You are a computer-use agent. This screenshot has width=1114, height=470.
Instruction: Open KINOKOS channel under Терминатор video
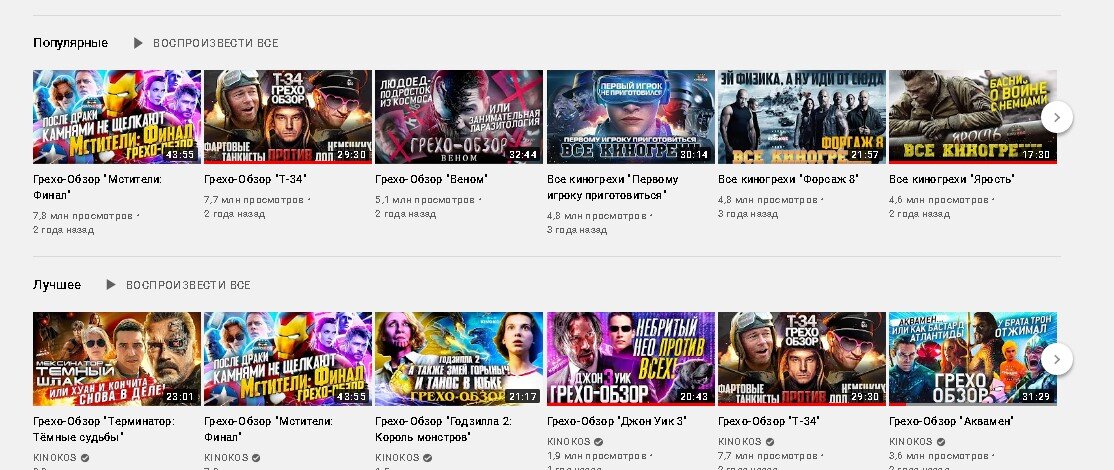point(55,458)
